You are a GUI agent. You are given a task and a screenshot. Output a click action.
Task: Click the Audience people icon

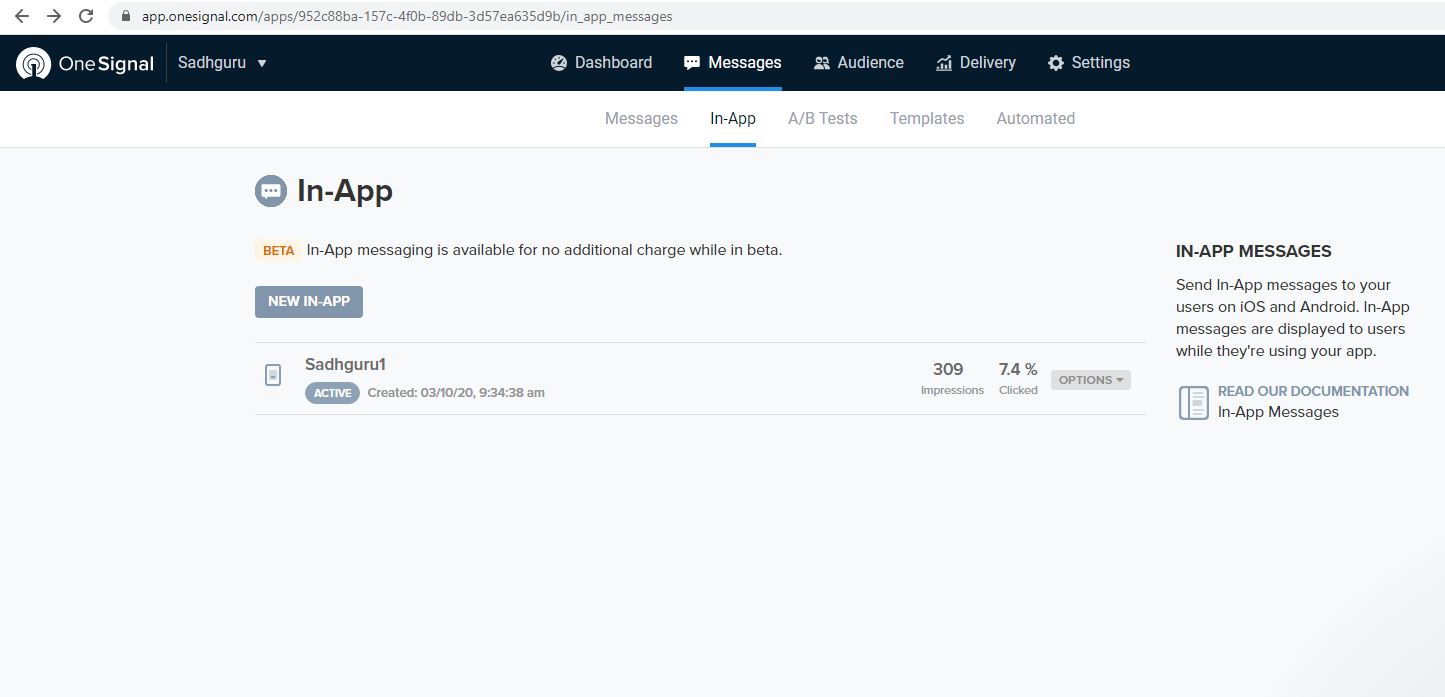coord(822,63)
